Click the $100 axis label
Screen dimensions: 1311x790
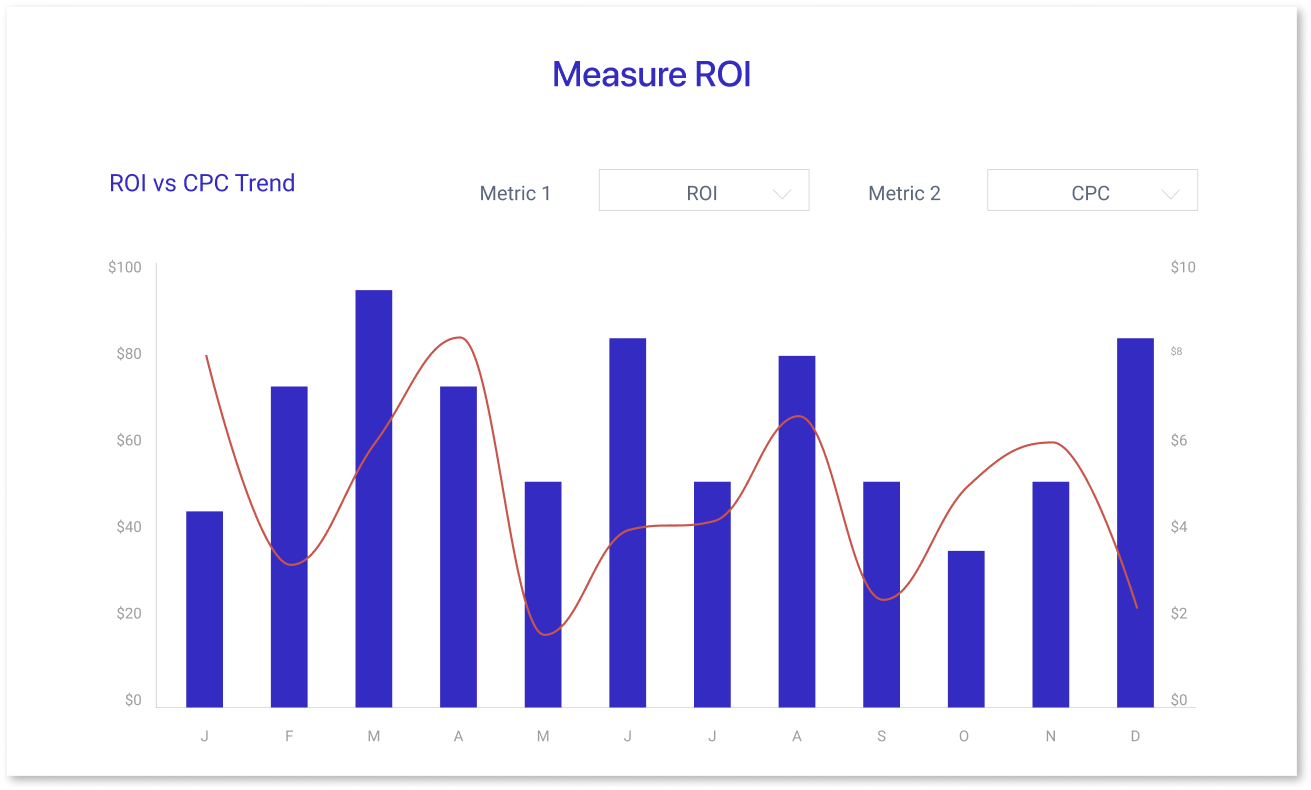(125, 267)
